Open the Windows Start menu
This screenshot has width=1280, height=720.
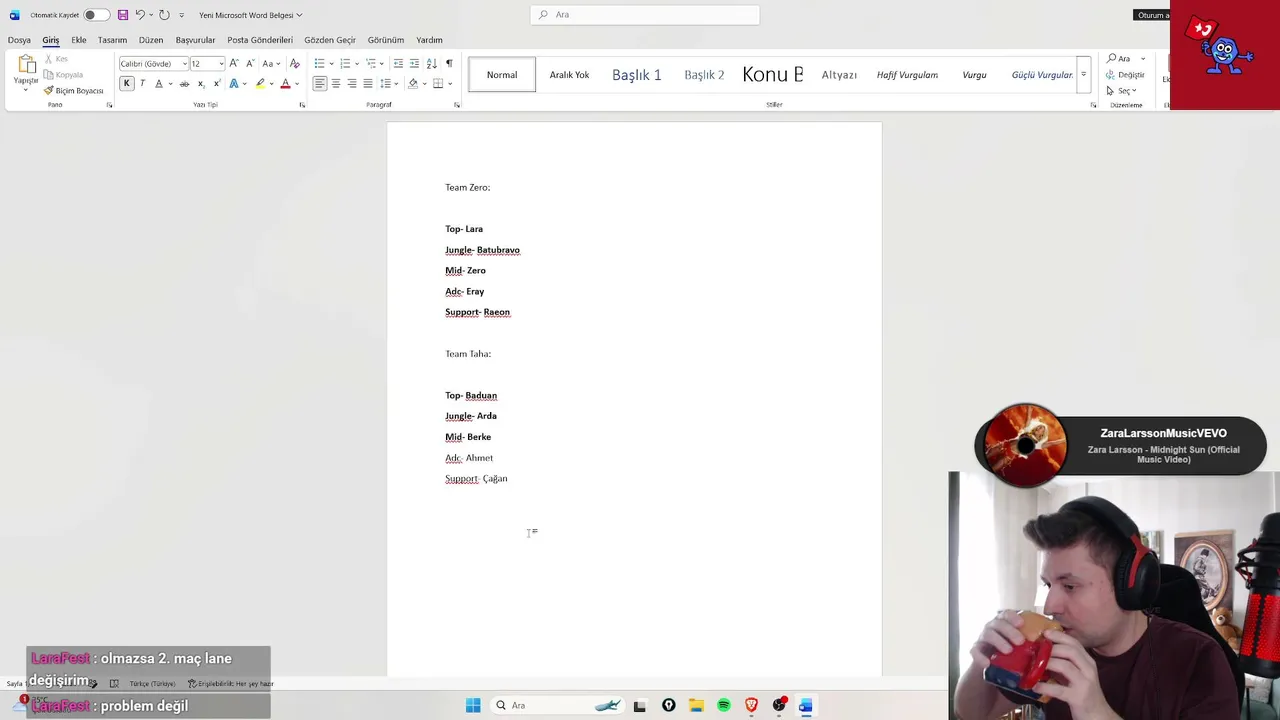point(473,705)
